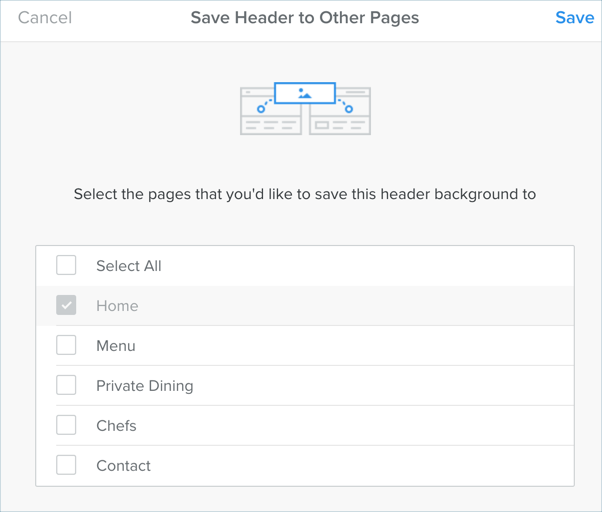The width and height of the screenshot is (602, 512).
Task: Click the Cancel button
Action: 45,18
